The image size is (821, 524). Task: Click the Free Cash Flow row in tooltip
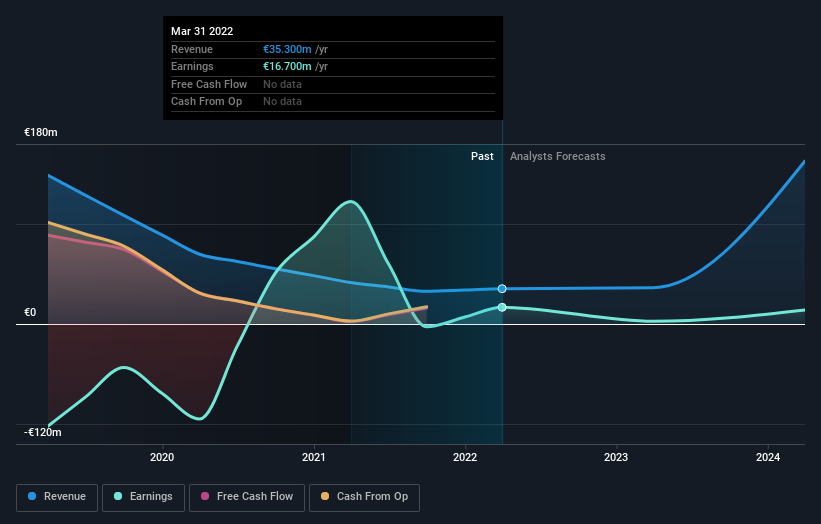point(333,84)
